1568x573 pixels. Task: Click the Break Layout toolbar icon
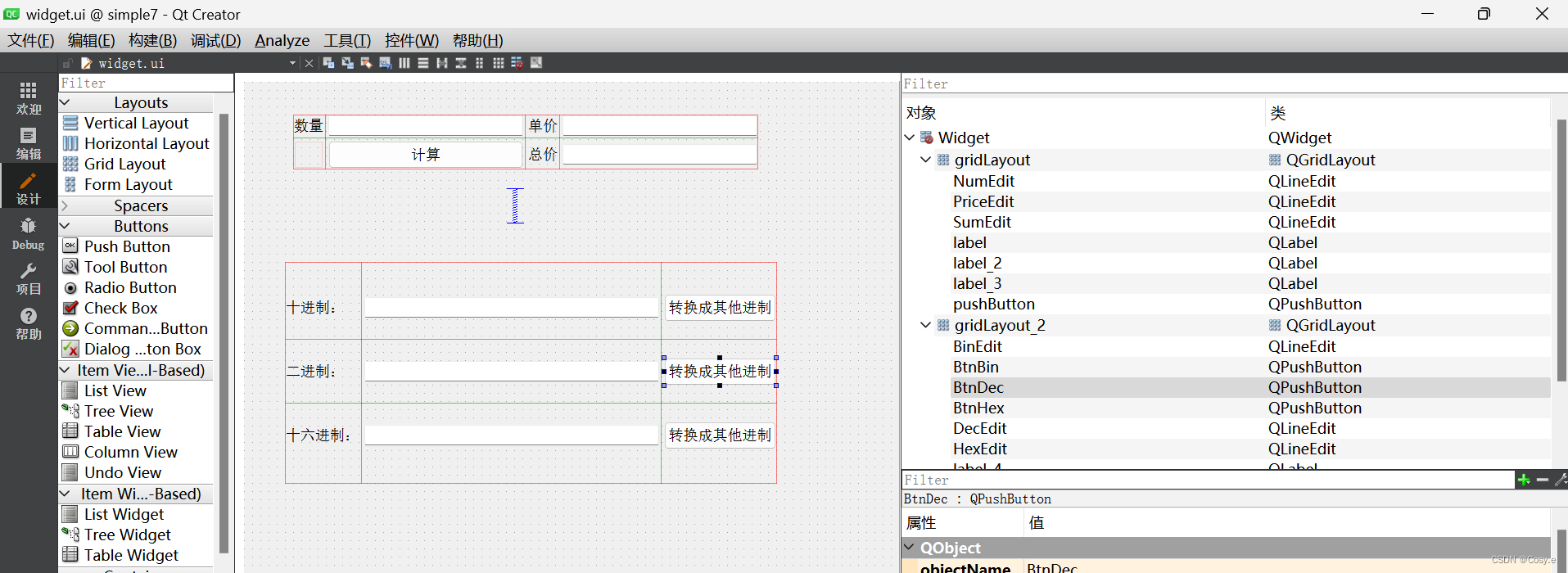point(517,63)
